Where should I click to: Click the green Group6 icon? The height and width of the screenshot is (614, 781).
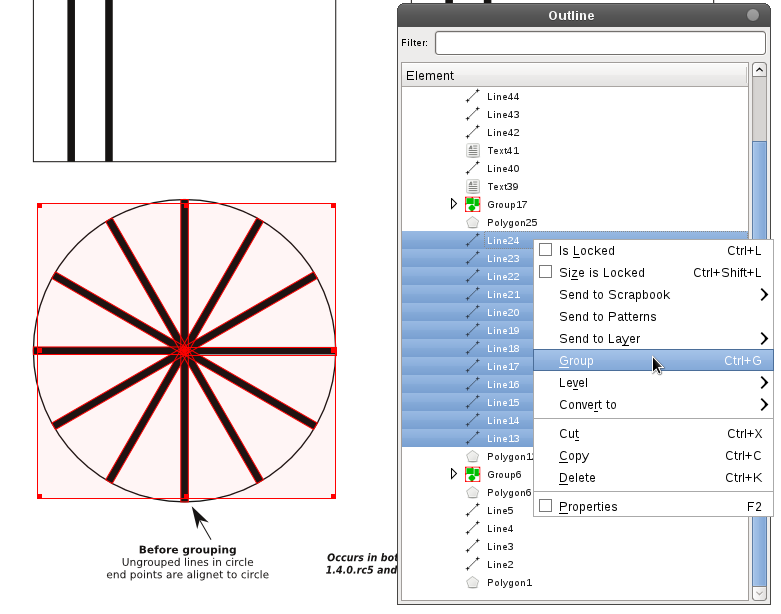(473, 474)
